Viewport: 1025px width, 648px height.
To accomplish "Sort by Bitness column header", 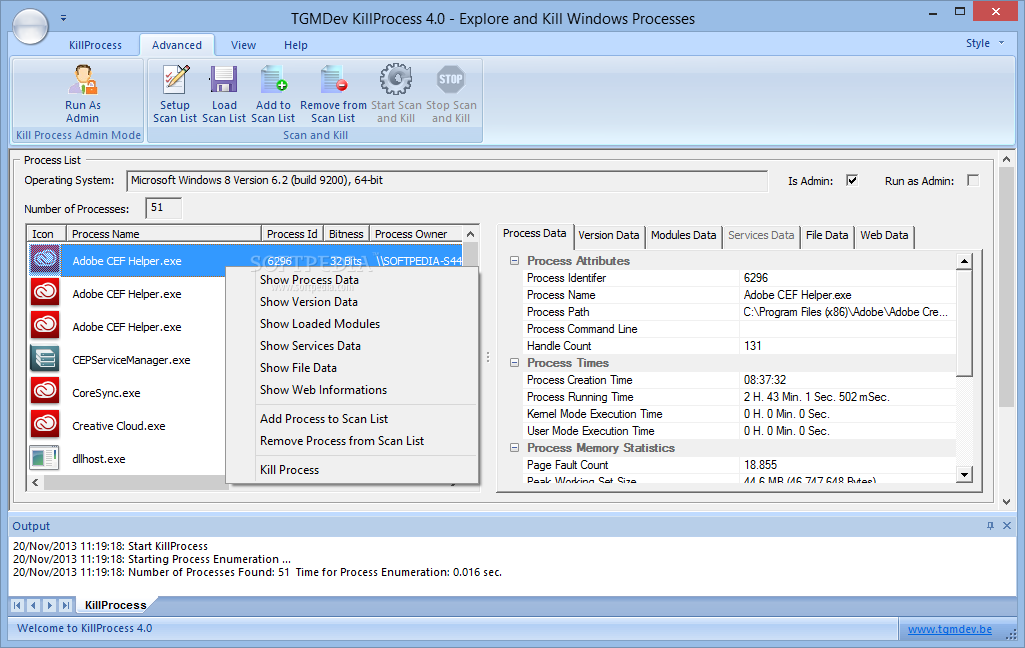I will pos(346,233).
